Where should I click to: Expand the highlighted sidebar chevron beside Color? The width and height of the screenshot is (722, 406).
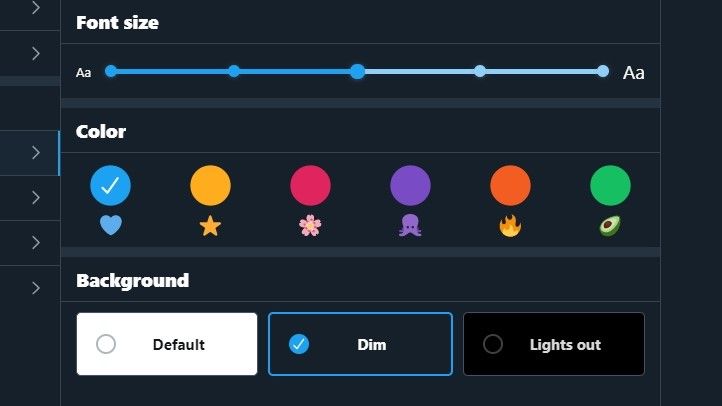(36, 152)
